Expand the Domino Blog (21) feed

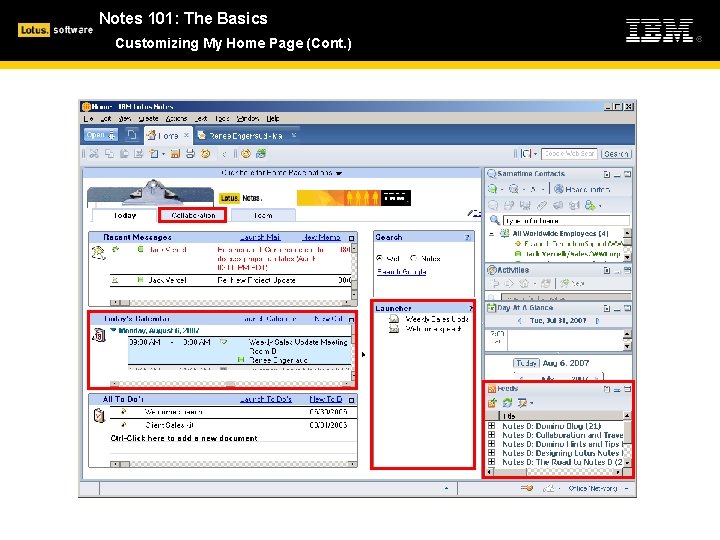491,426
